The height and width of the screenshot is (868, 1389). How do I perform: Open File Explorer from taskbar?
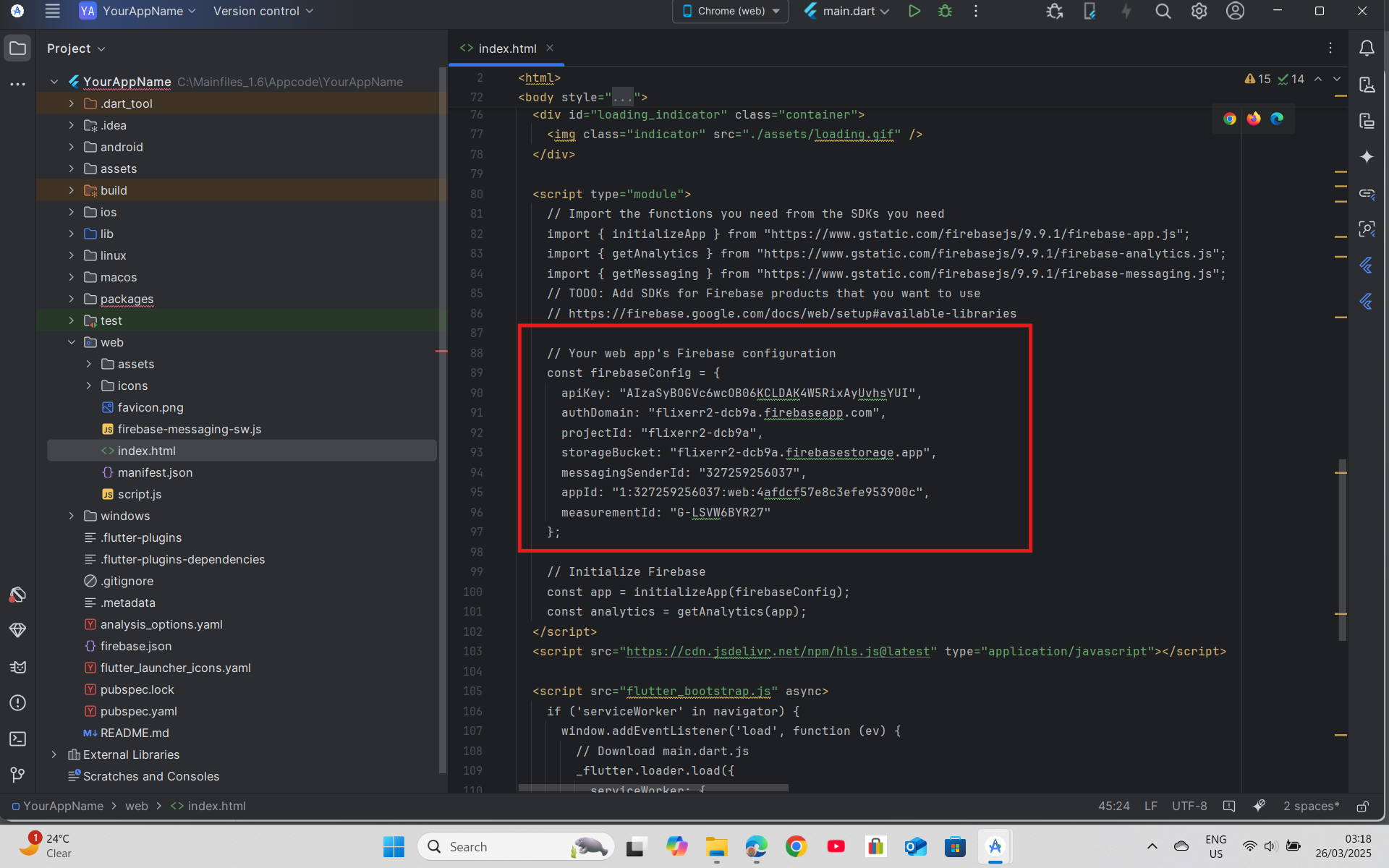pyautogui.click(x=716, y=846)
